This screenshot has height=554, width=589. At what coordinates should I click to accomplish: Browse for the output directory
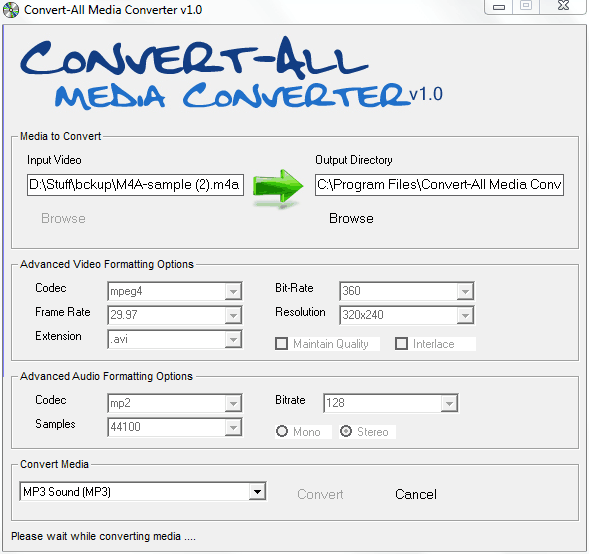351,218
